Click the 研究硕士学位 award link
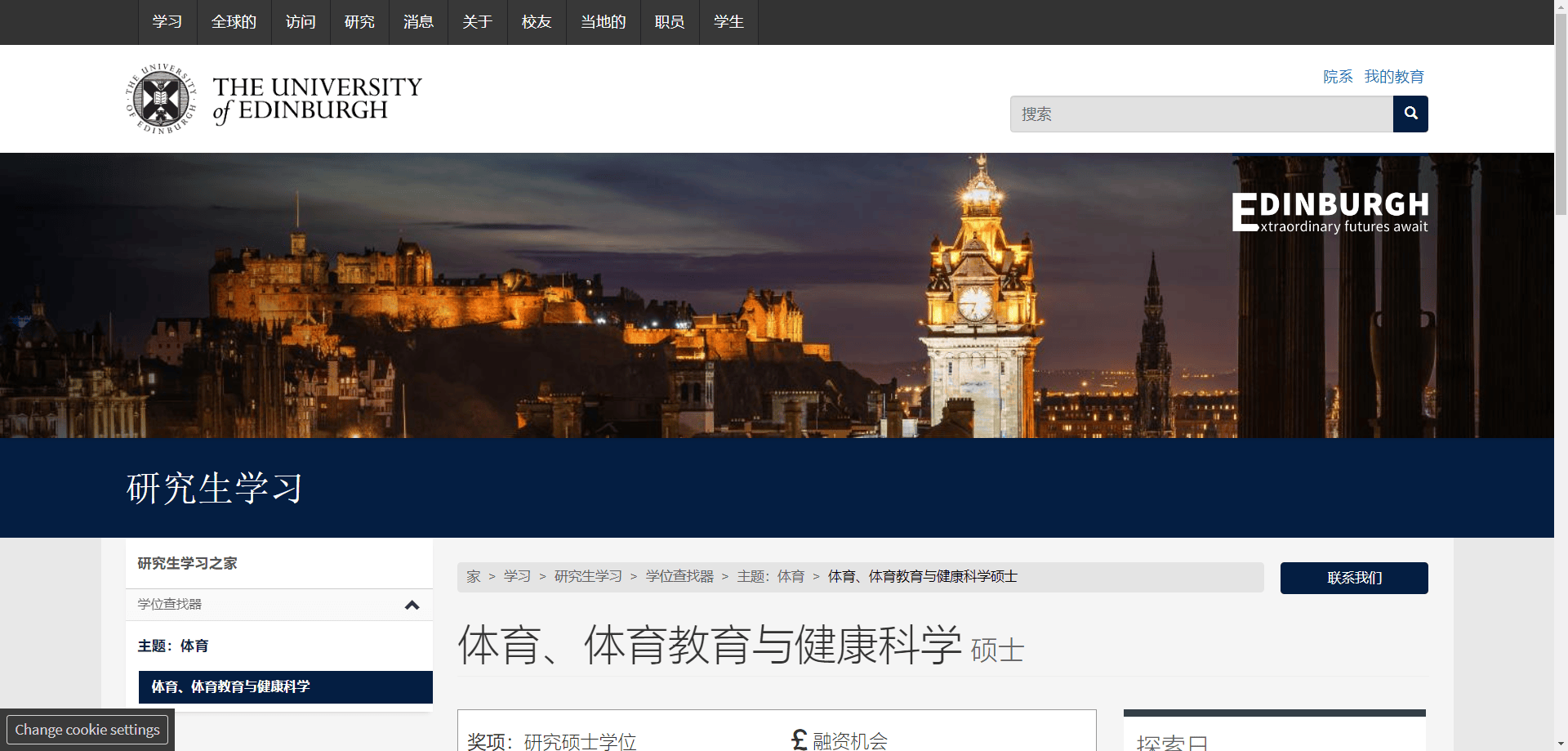Image resolution: width=1568 pixels, height=751 pixels. [580, 740]
